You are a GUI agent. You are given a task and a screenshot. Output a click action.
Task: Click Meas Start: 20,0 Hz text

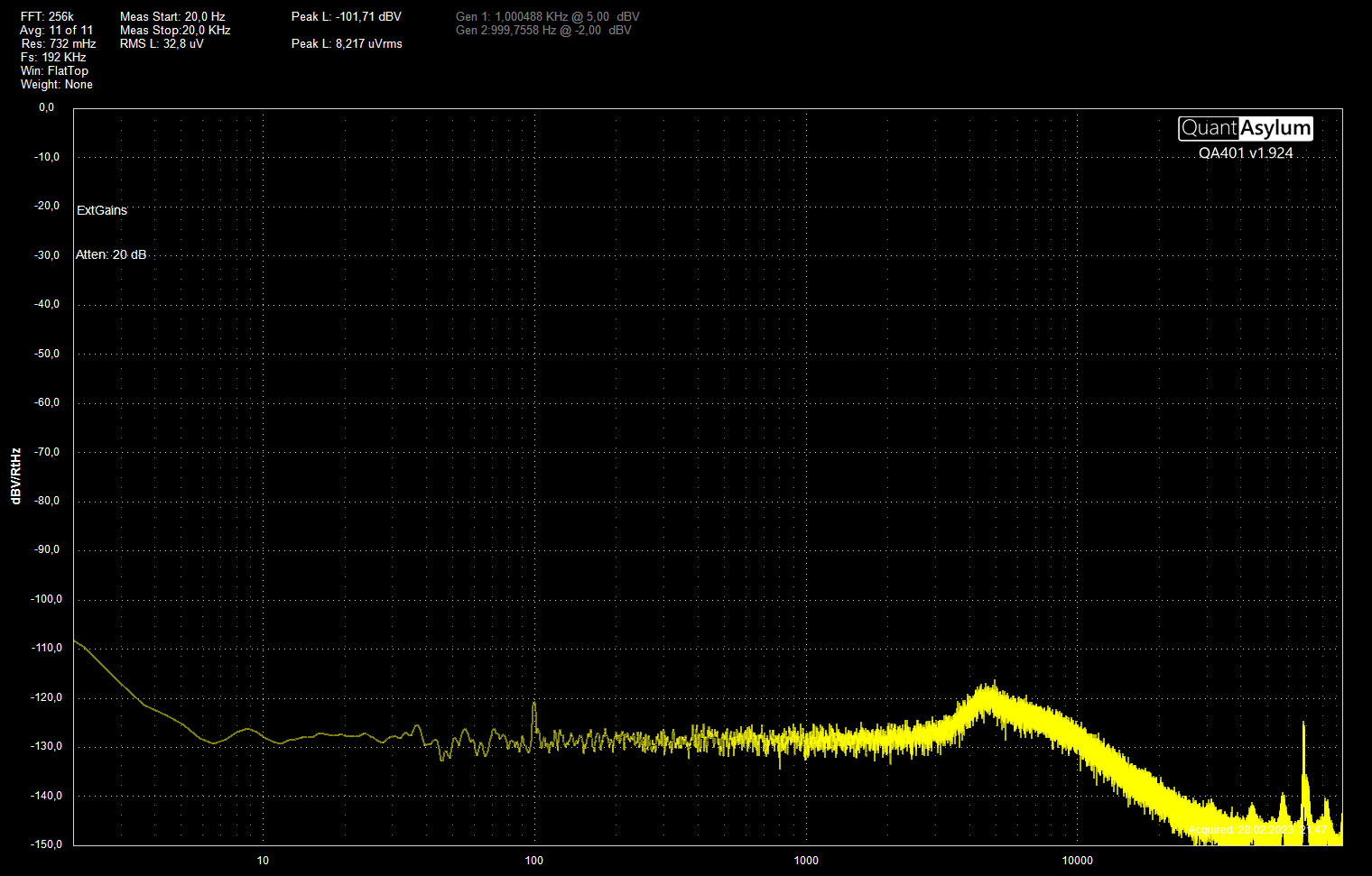point(172,16)
